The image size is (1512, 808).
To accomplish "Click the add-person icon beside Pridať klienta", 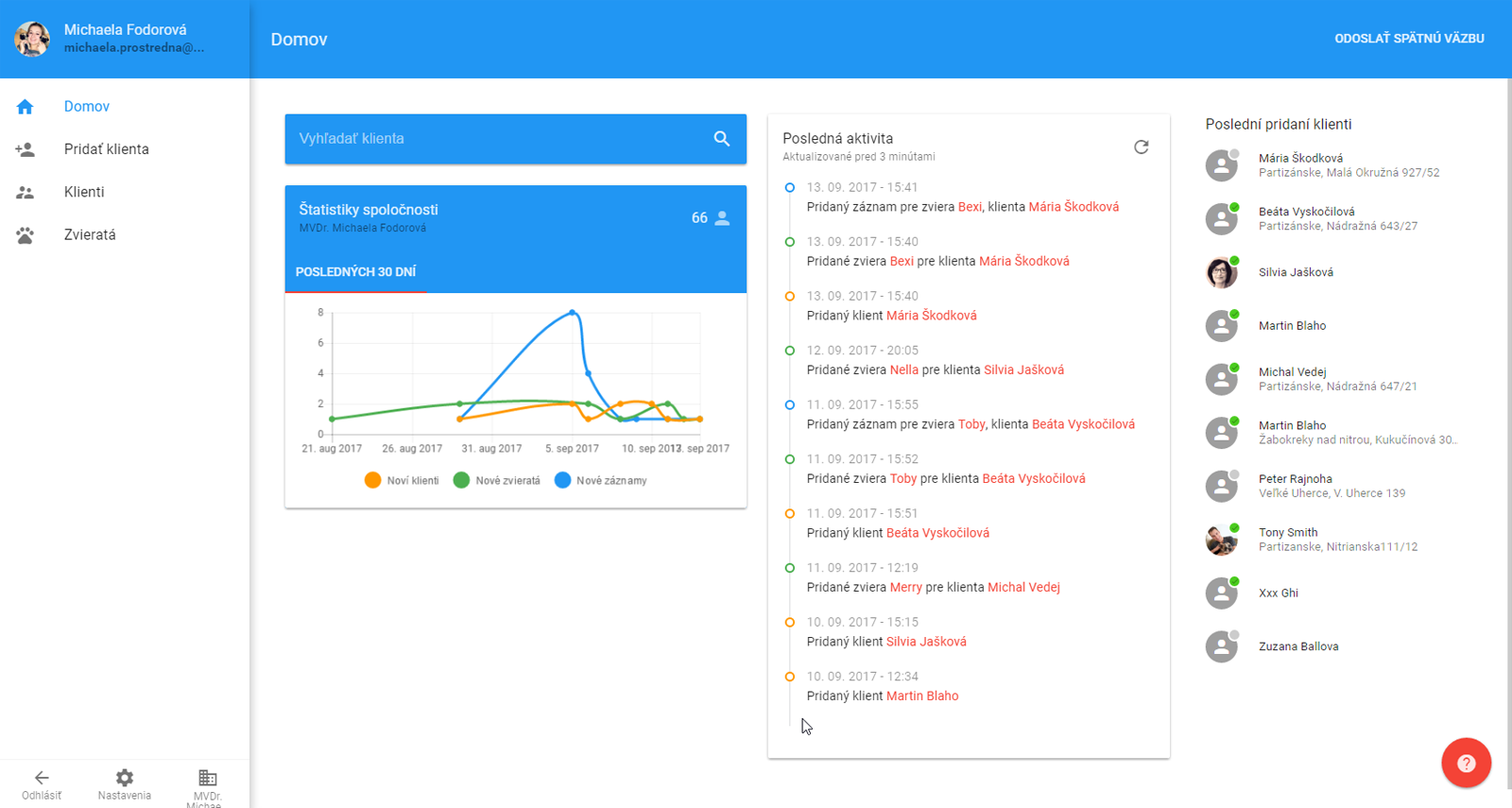I will 26,149.
